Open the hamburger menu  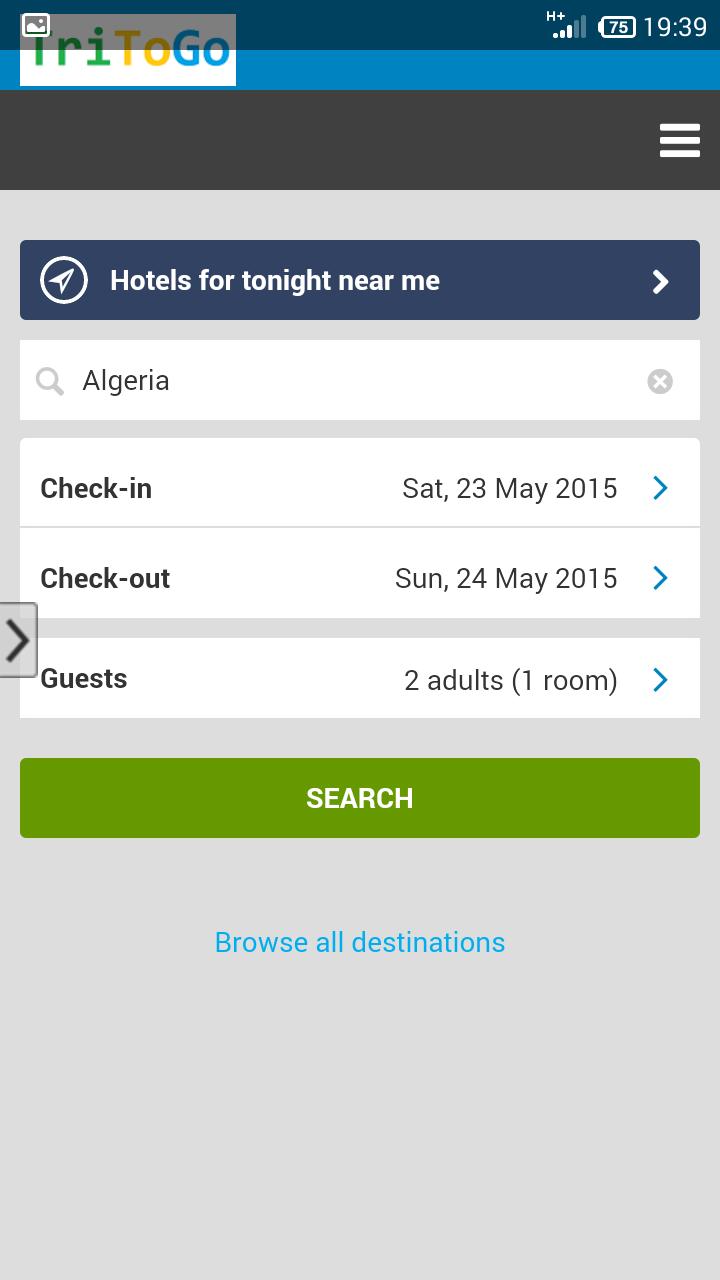coord(679,141)
